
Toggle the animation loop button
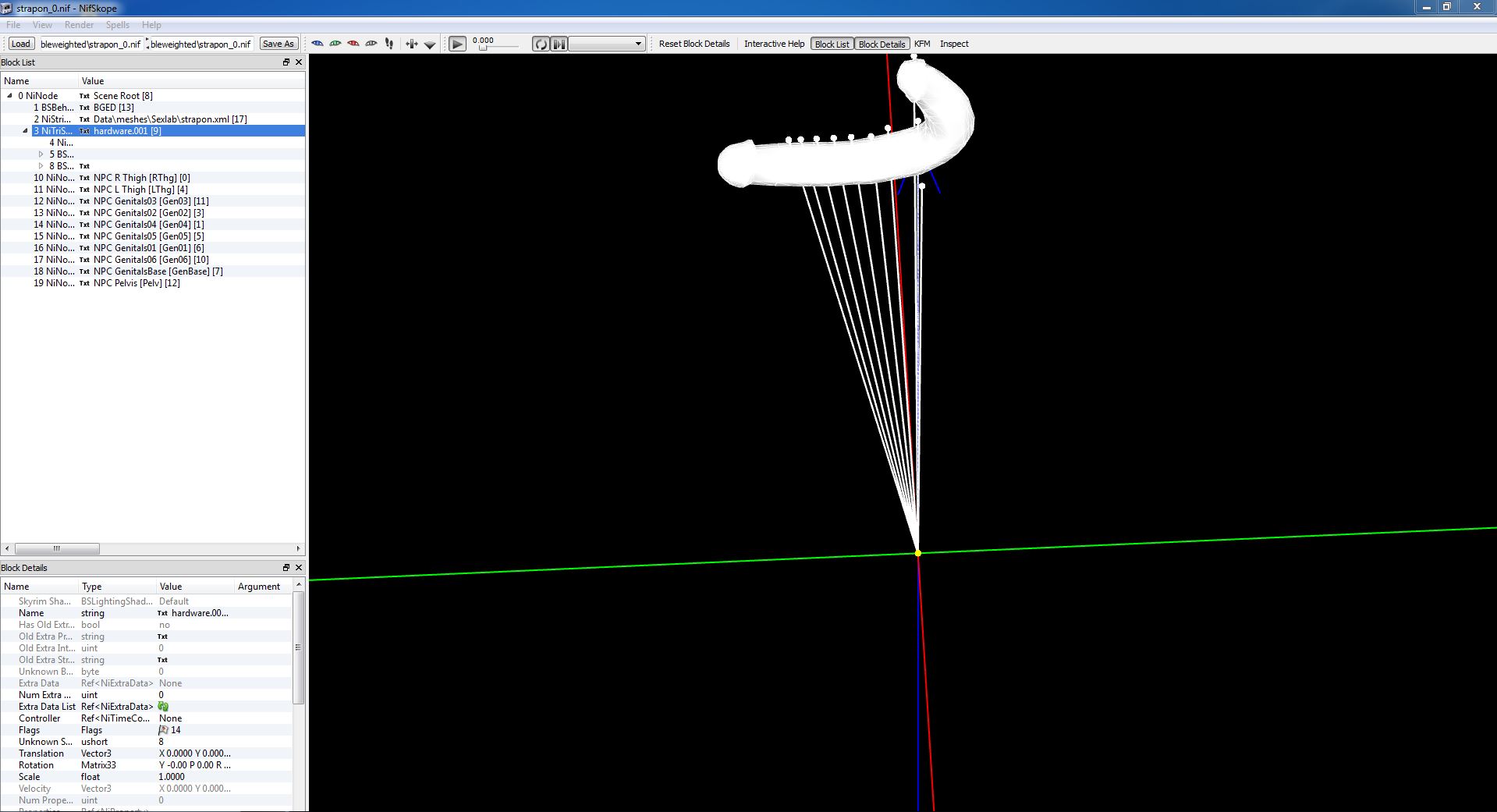coord(541,44)
